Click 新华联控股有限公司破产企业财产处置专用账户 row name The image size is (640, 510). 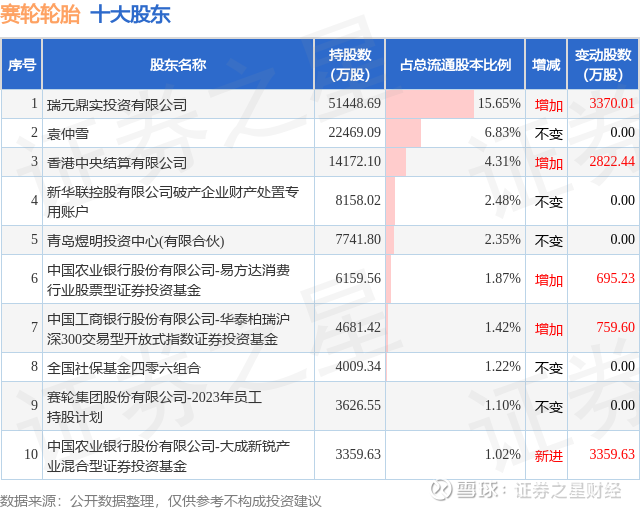173,201
